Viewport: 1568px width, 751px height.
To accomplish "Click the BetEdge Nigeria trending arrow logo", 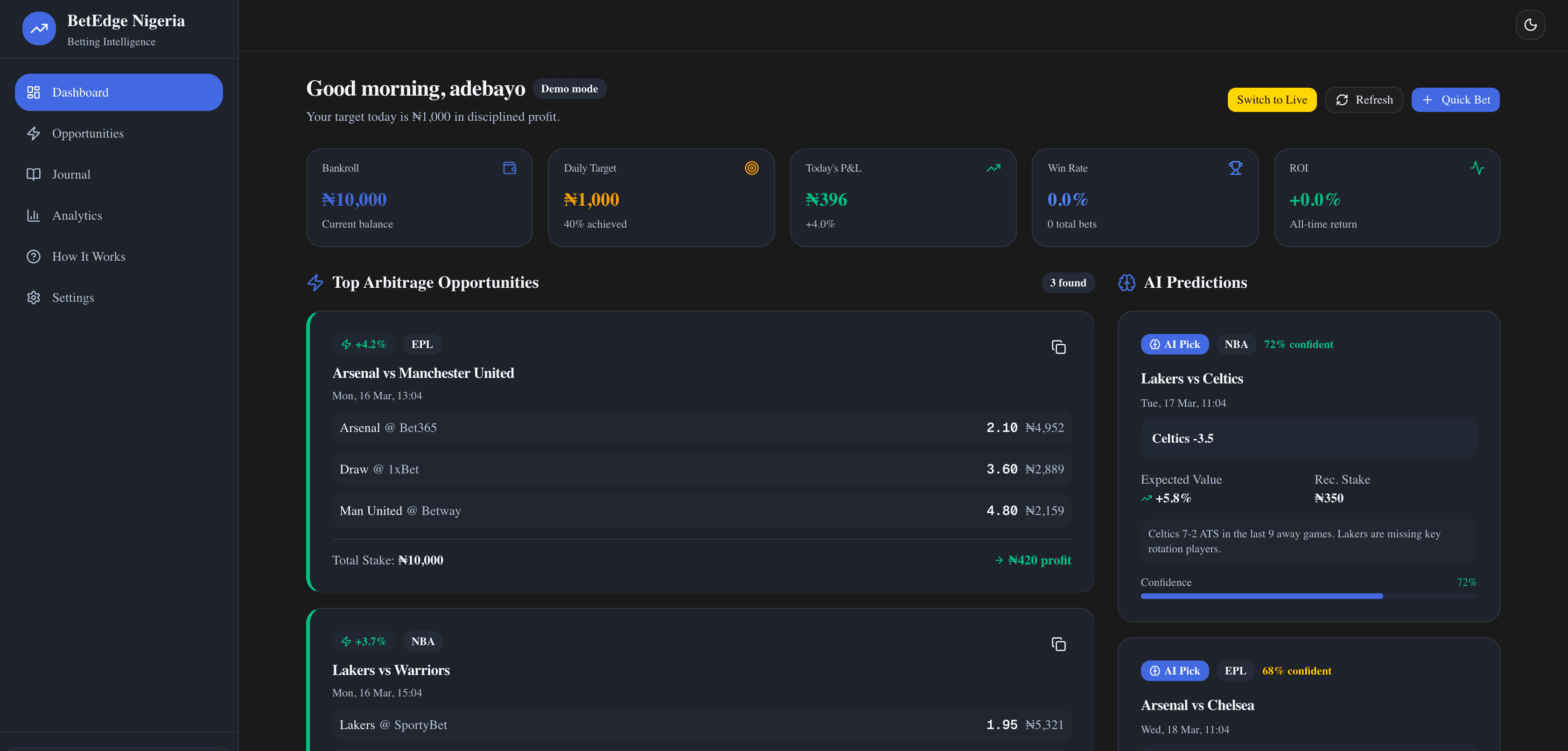I will (38, 28).
